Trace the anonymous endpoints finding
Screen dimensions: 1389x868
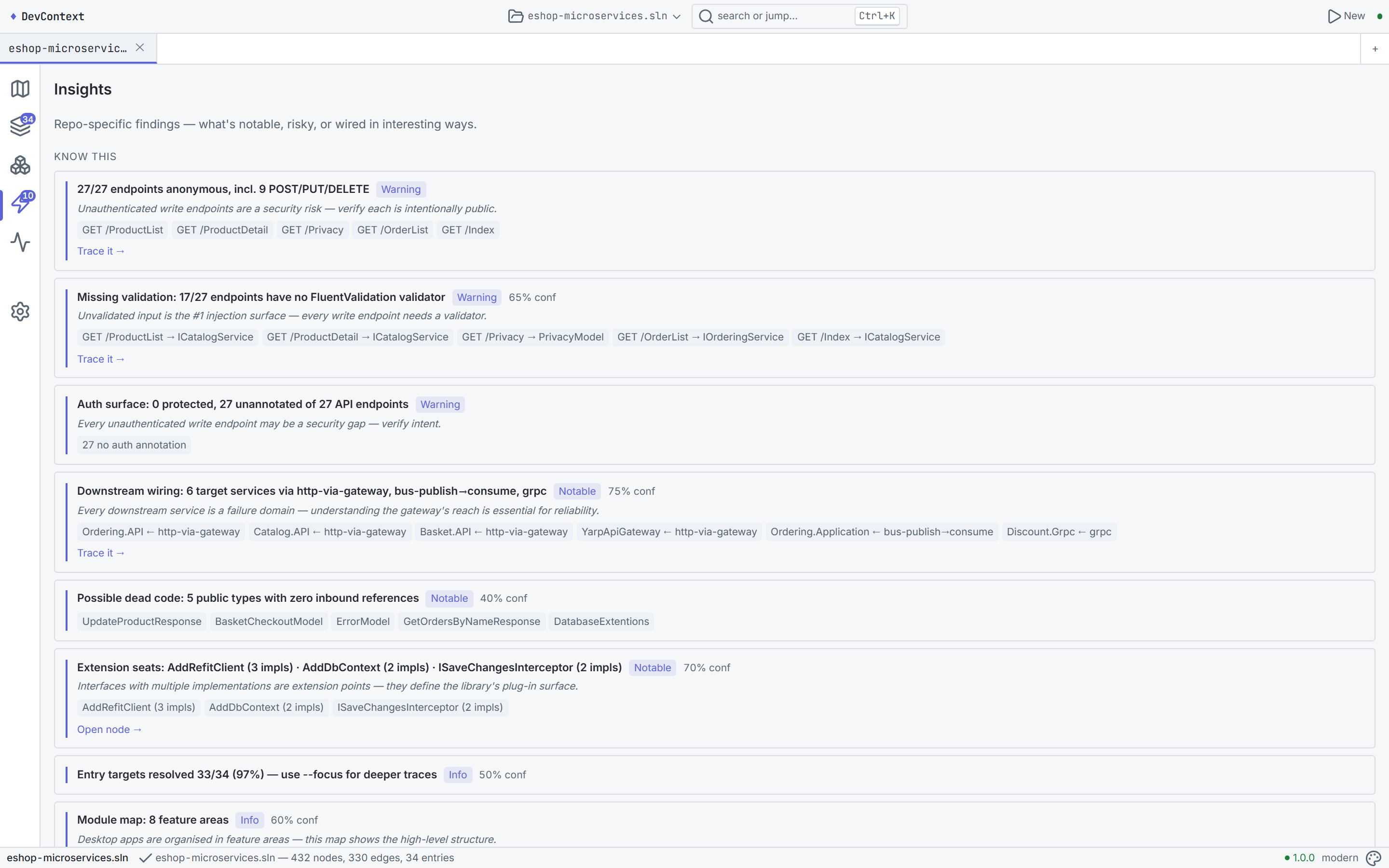[101, 251]
